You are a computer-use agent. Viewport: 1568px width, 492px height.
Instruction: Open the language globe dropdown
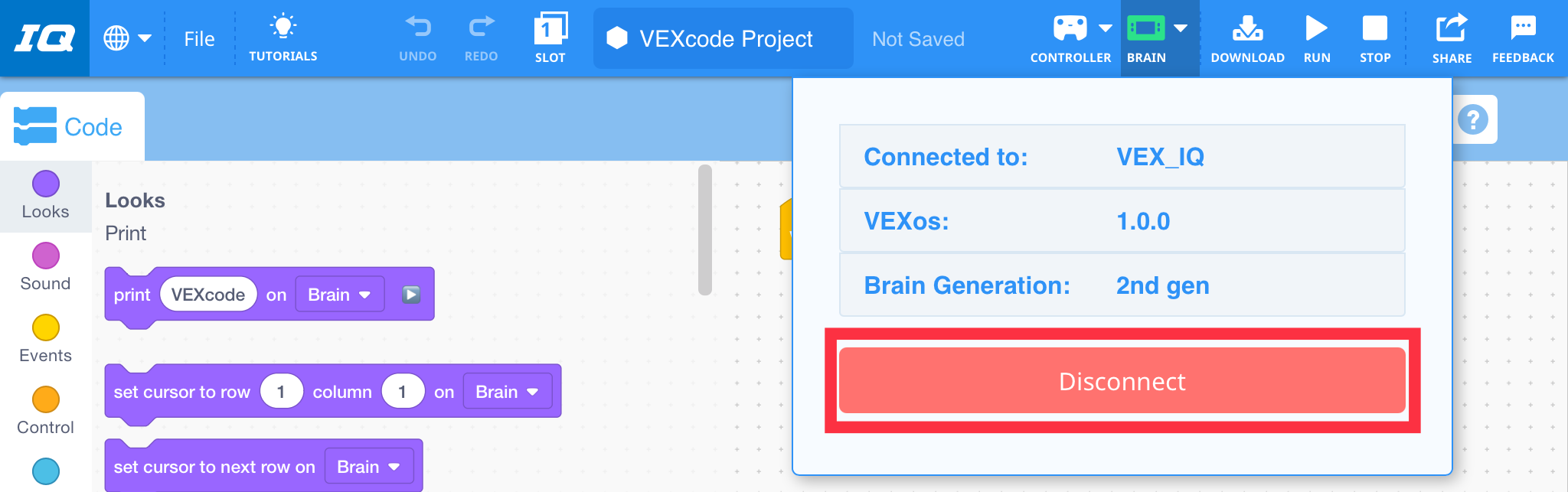(129, 38)
